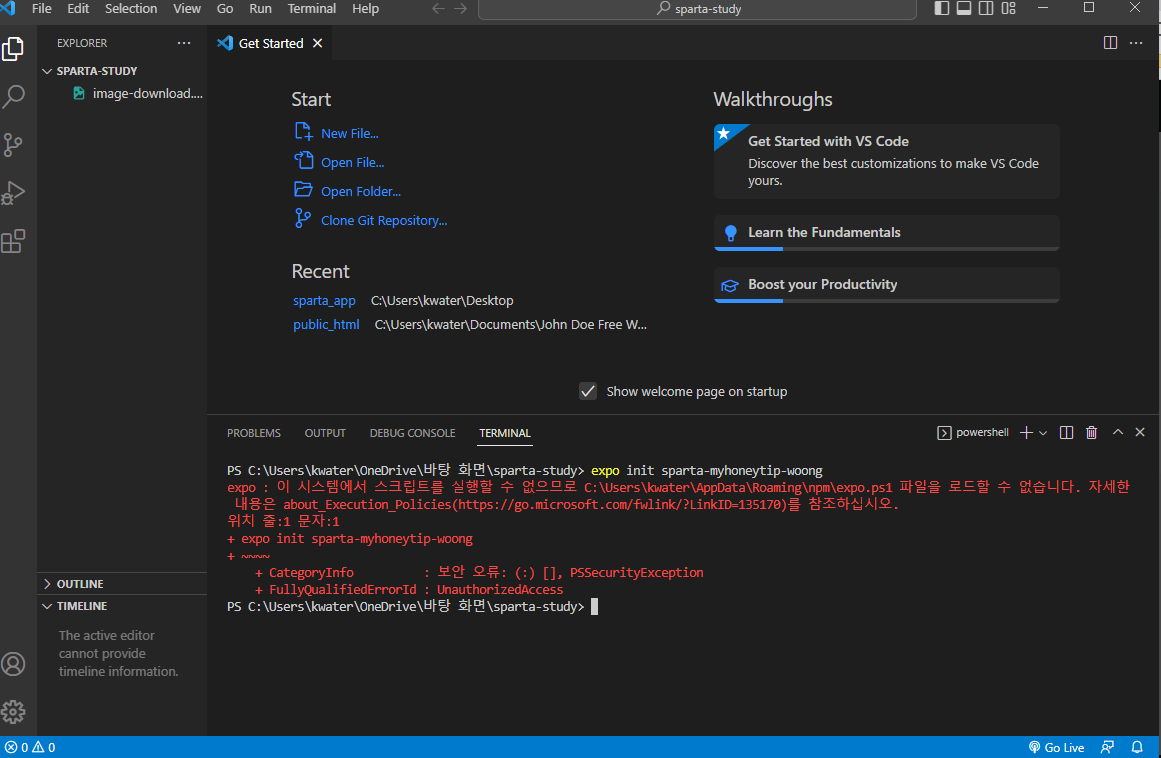The image size is (1161, 758).
Task: Toggle the secondary side bar layout icon
Action: [986, 8]
